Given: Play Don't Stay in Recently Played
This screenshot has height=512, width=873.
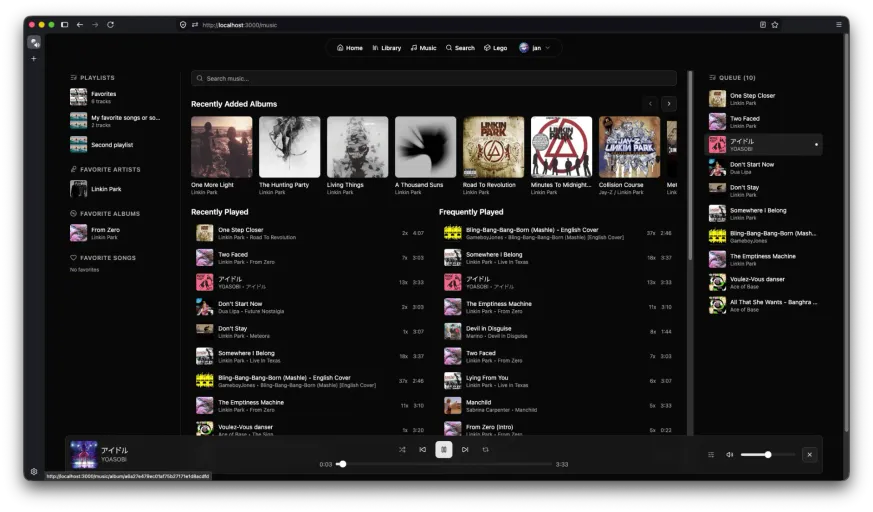Looking at the screenshot, I should click(310, 332).
